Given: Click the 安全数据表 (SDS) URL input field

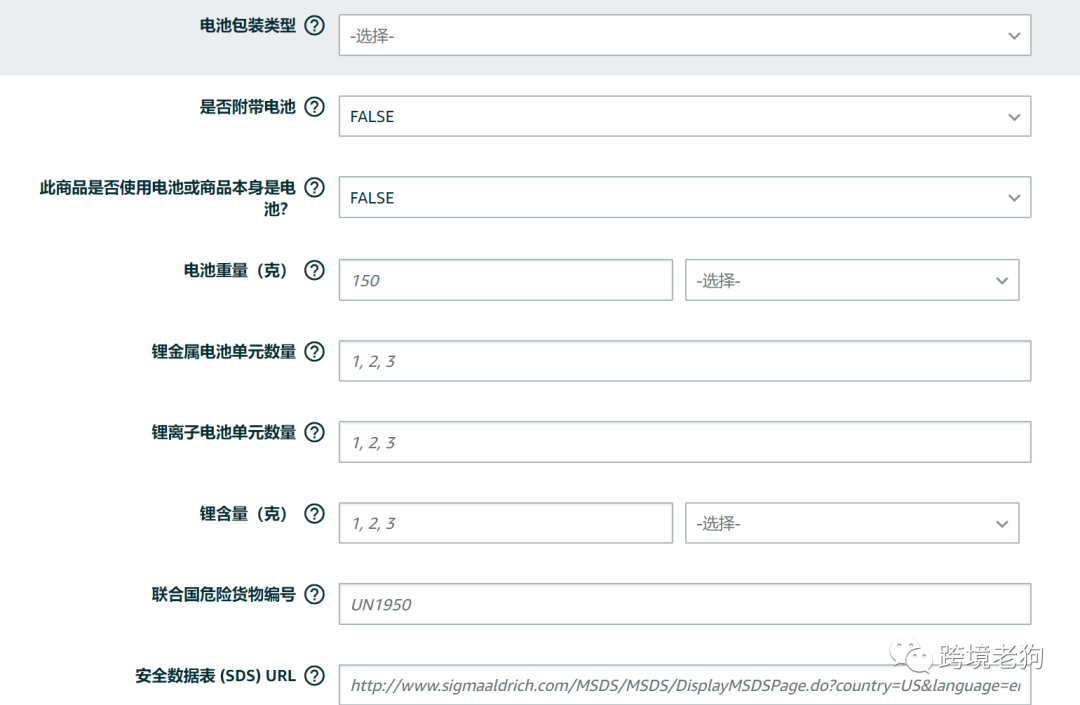Looking at the screenshot, I should [x=685, y=684].
